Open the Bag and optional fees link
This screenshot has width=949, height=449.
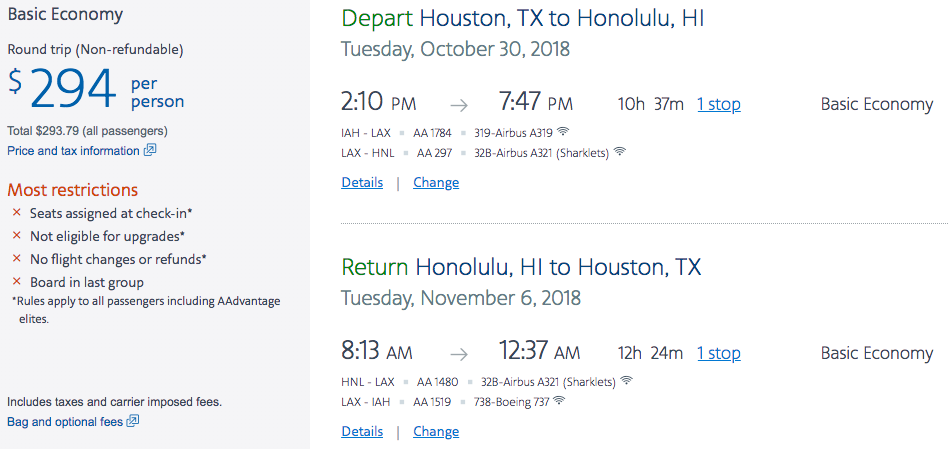tap(65, 422)
